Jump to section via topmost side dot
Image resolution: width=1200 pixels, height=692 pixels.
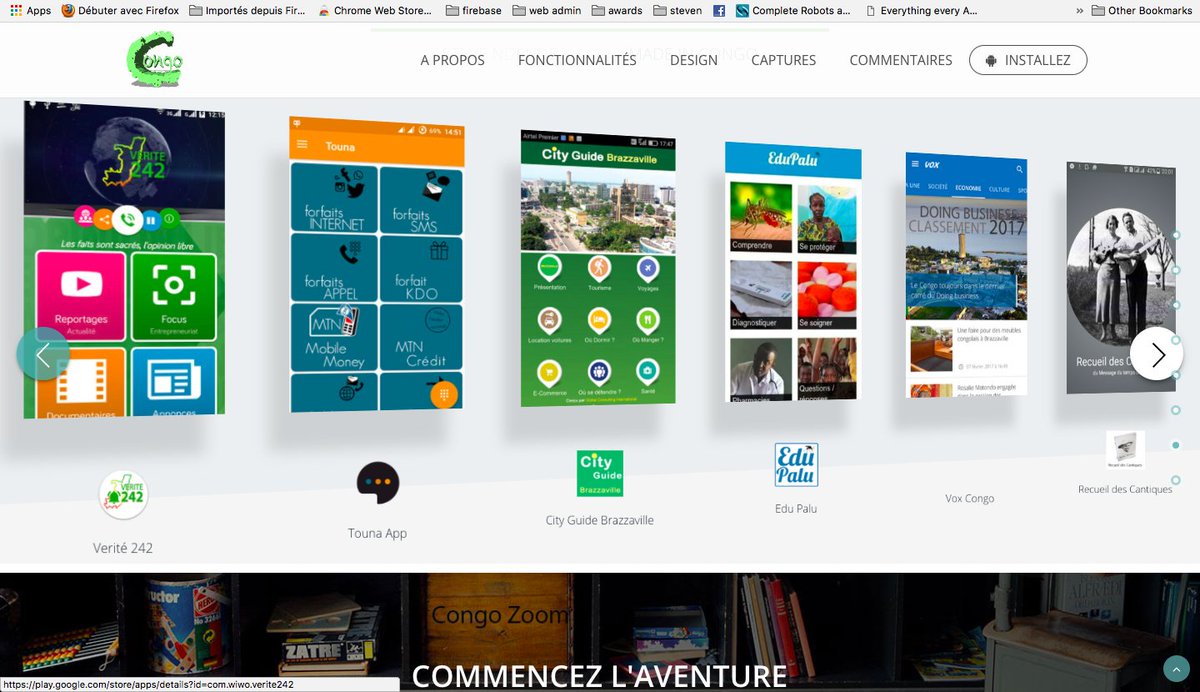(x=1176, y=236)
